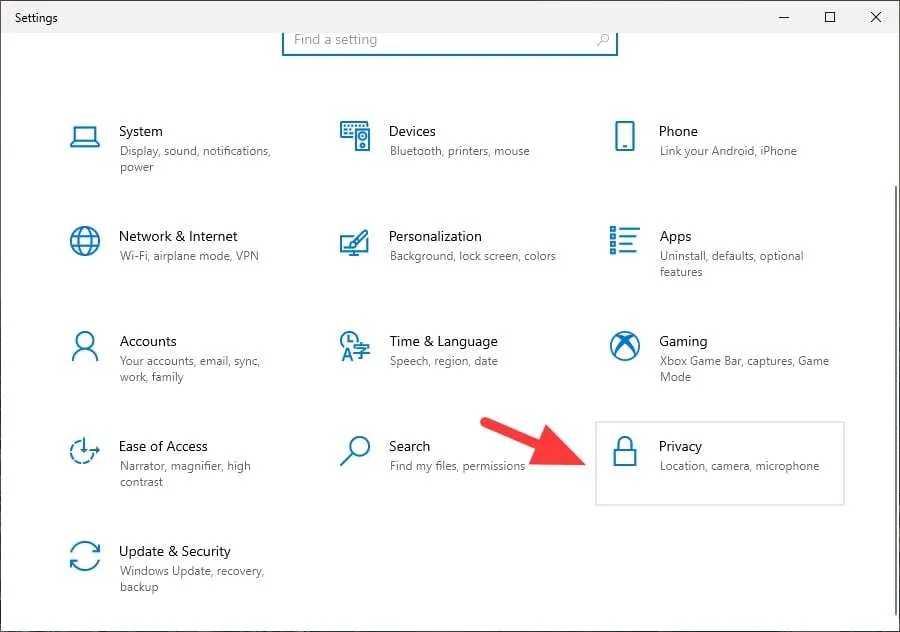The image size is (900, 632).
Task: Click 'Location, camera, microphone' text
Action: point(739,466)
